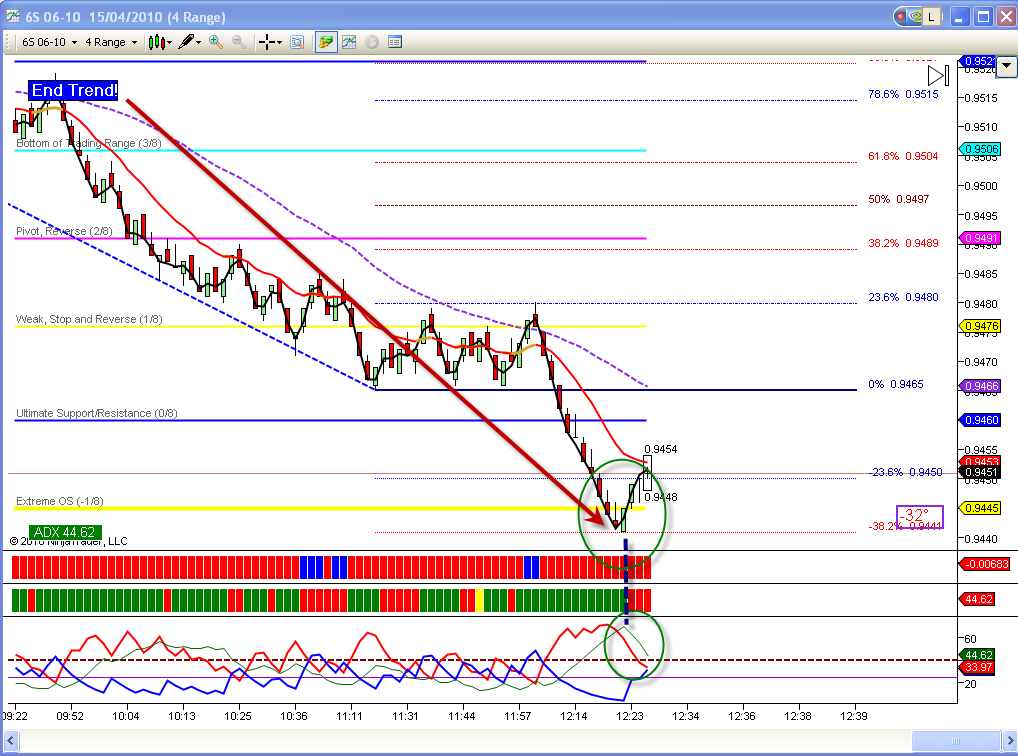Click the 11:31 time axis label
This screenshot has width=1018, height=756.
[406, 716]
